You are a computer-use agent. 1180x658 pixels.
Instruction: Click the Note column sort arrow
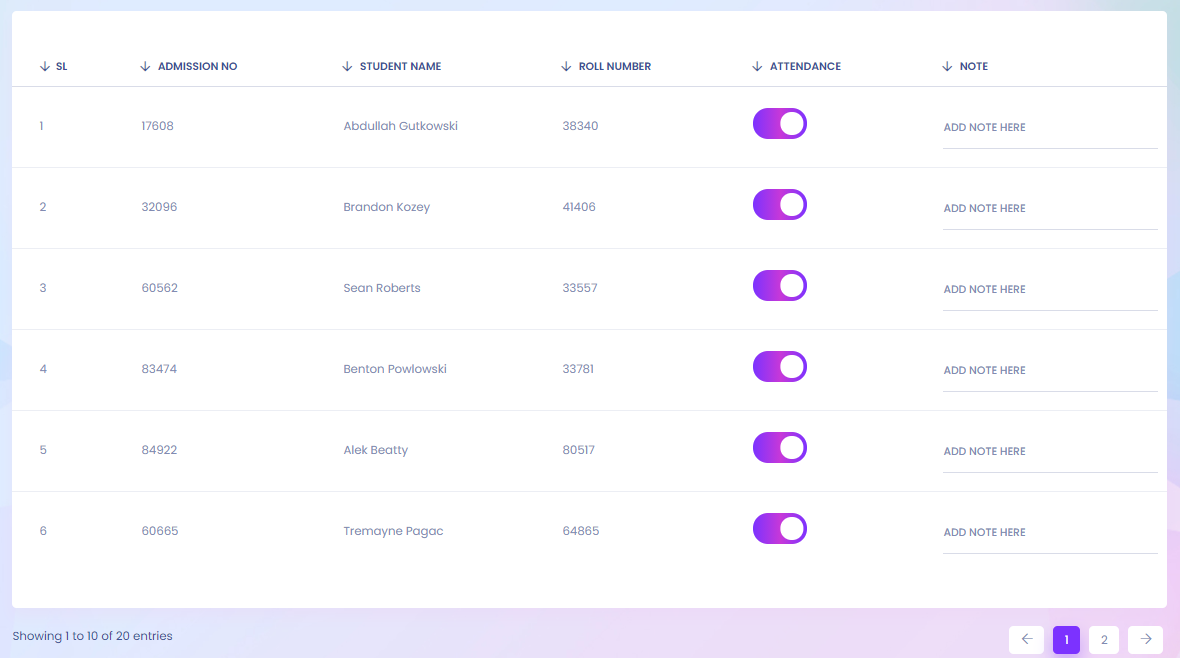pyautogui.click(x=947, y=67)
